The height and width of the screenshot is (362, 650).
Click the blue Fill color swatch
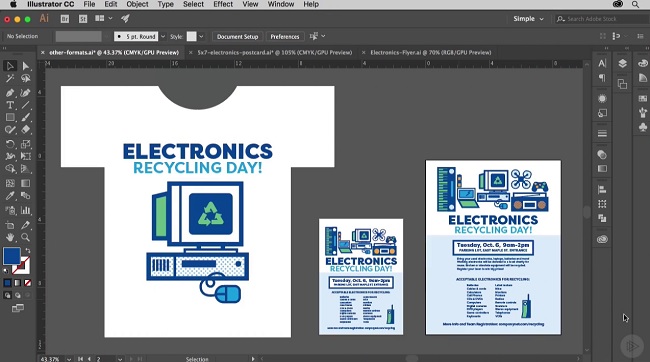click(11, 256)
